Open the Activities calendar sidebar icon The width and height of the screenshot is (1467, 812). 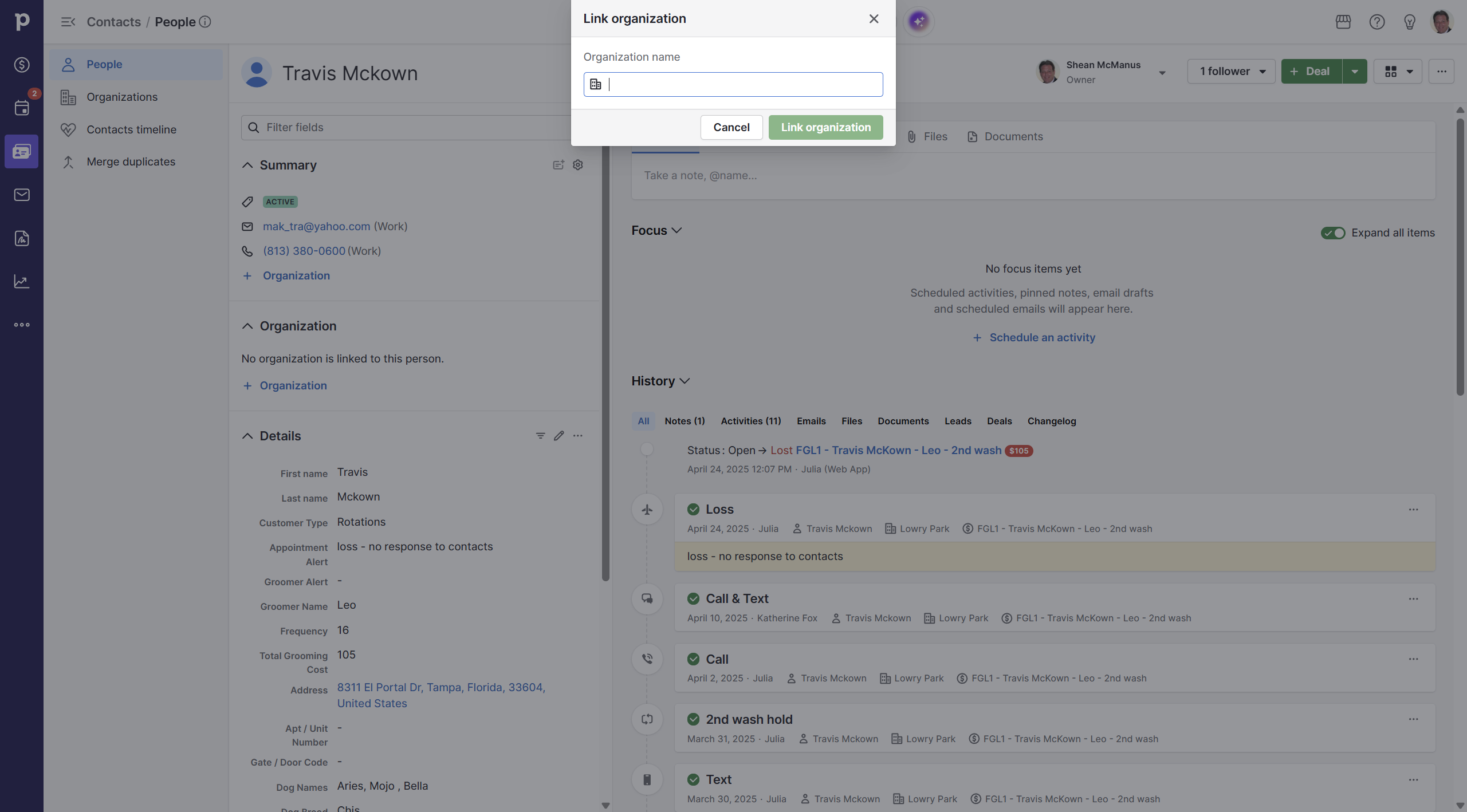[22, 108]
